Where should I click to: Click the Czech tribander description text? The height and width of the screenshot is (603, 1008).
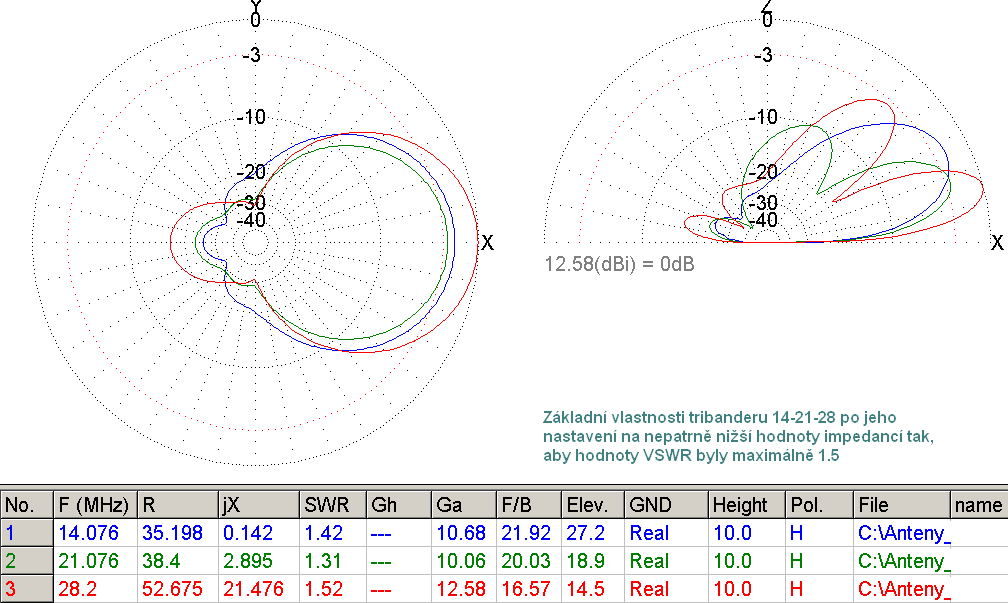[738, 435]
